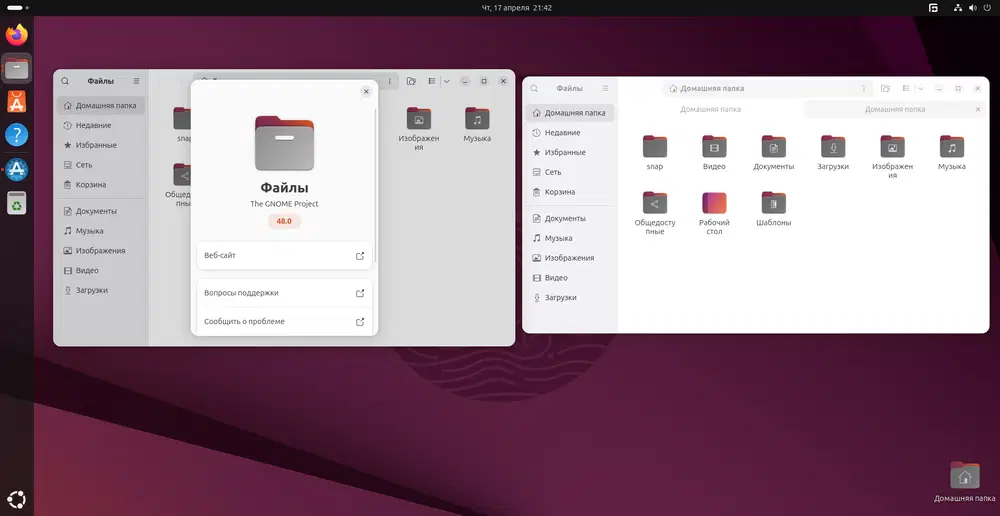Open the Общедоступные folder in the right window

(654, 213)
